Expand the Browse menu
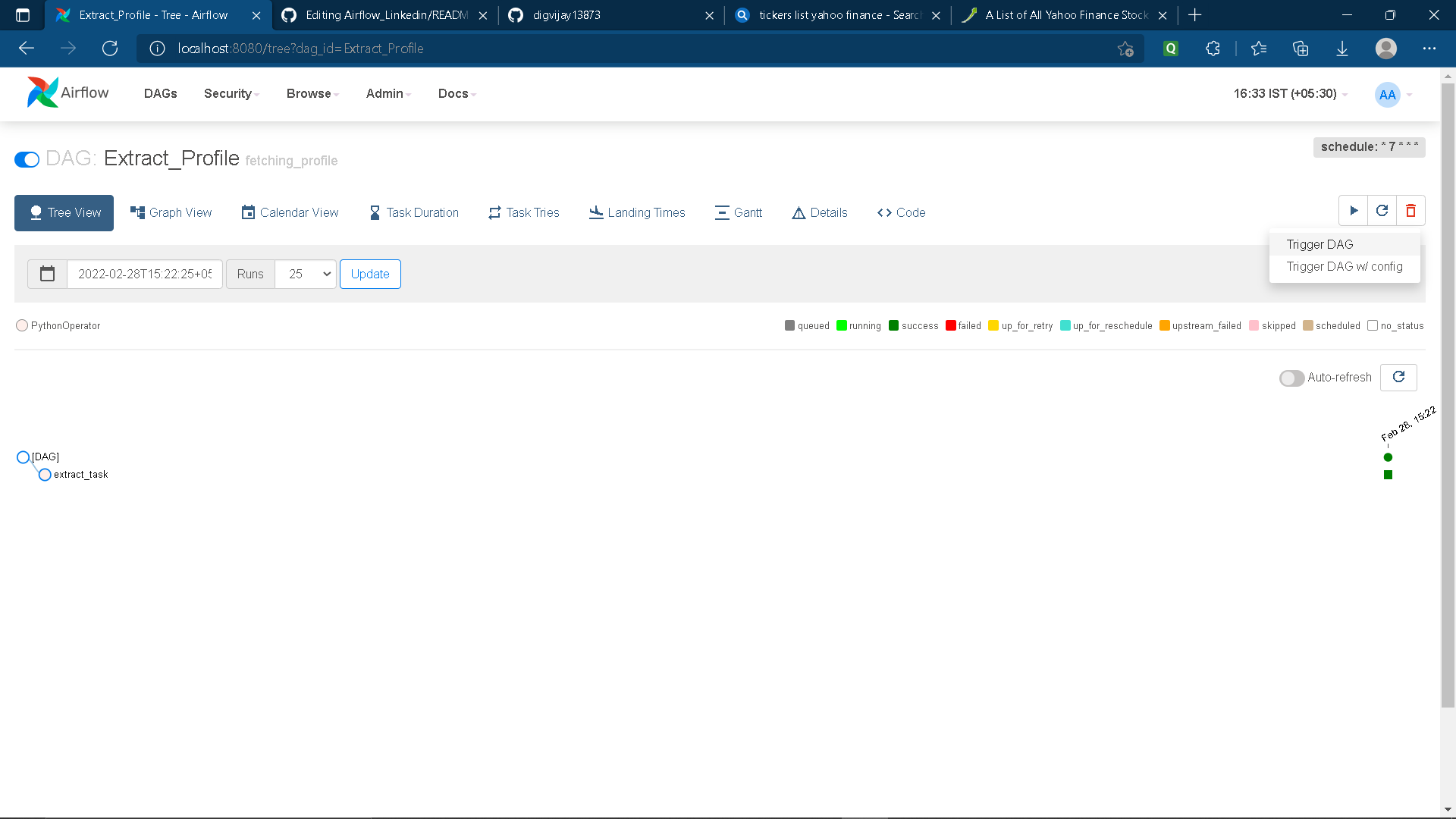This screenshot has height=819, width=1456. 310,93
